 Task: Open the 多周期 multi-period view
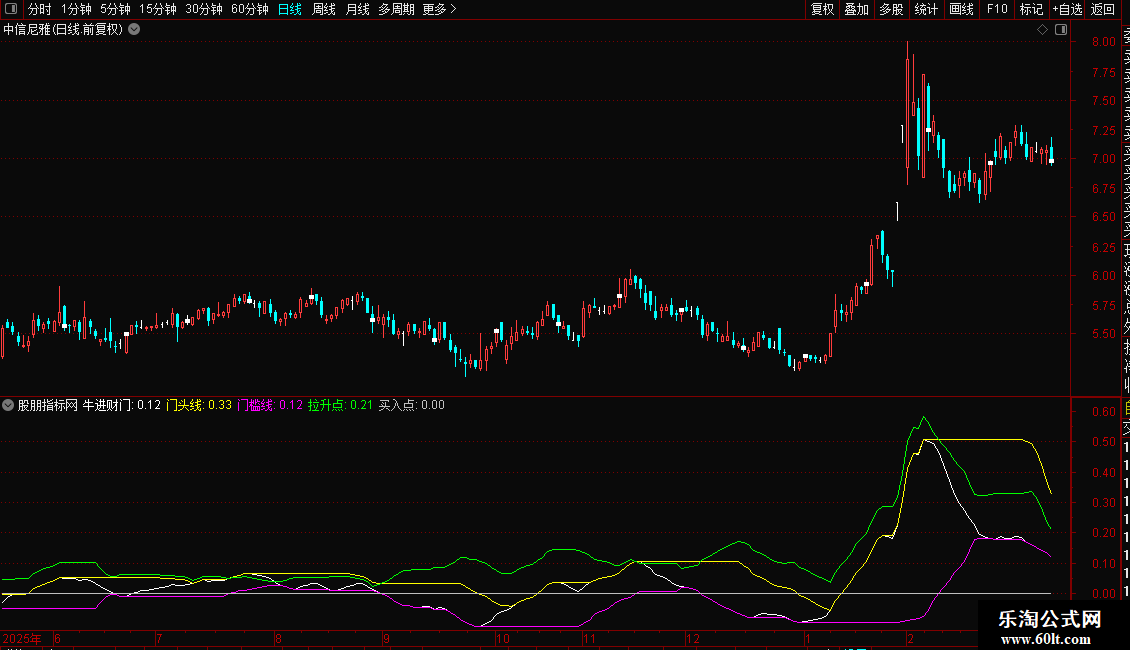tap(396, 10)
